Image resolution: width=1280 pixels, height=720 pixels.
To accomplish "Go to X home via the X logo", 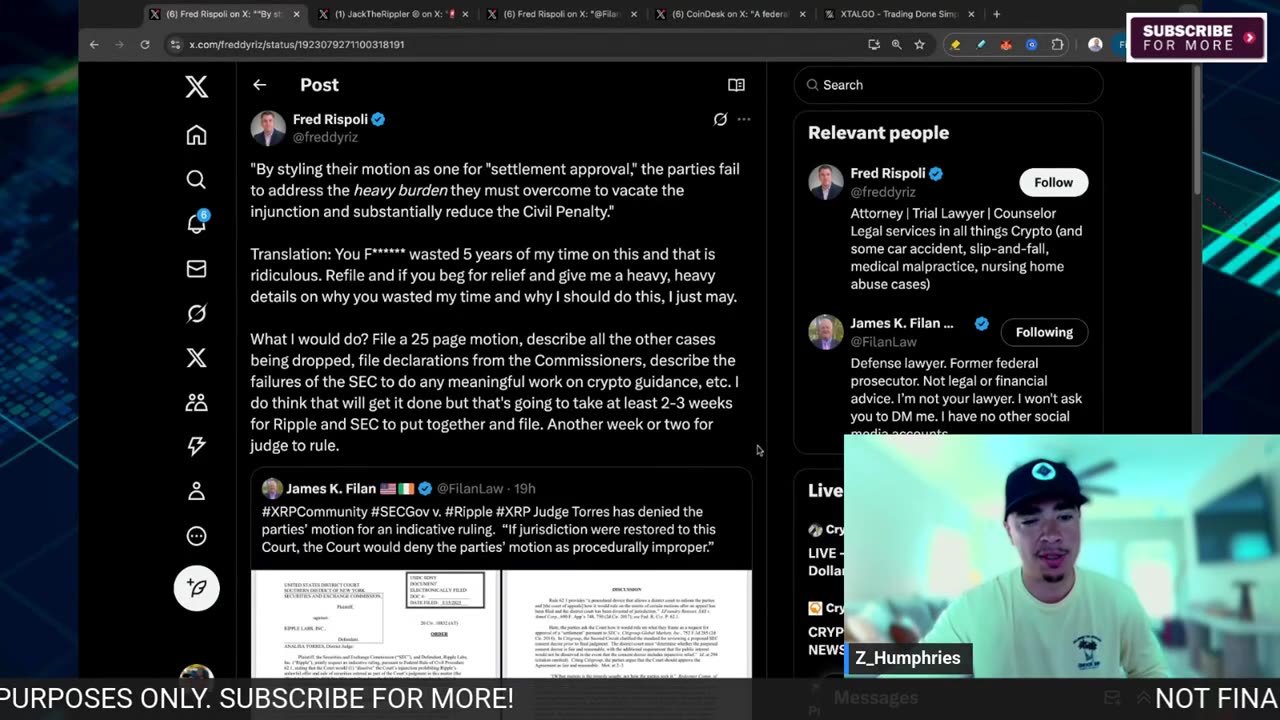I will click(196, 87).
